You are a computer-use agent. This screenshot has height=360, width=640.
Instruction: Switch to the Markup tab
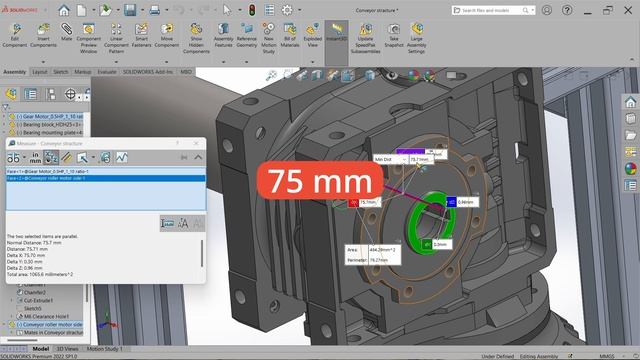point(82,72)
